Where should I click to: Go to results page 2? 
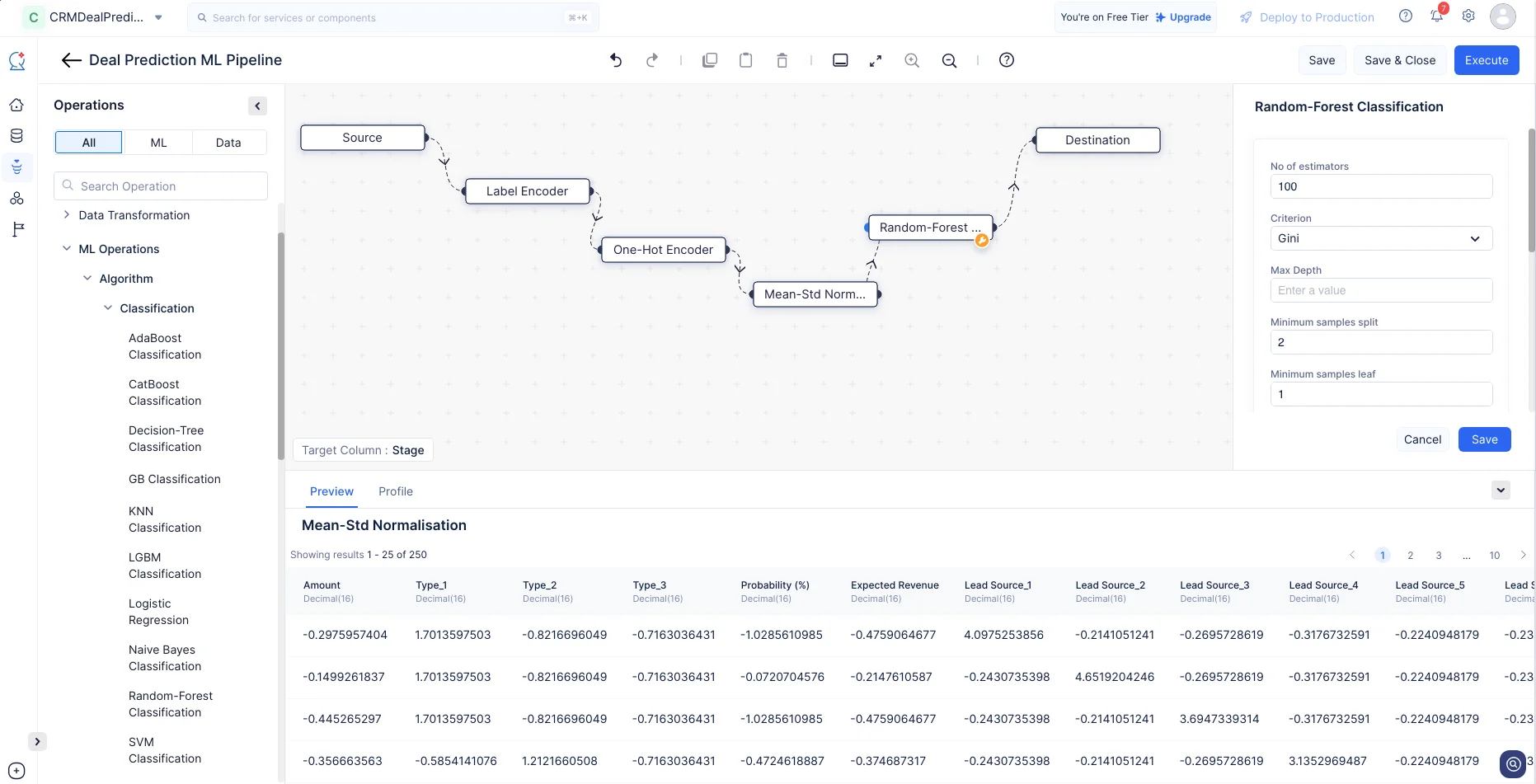click(1411, 555)
